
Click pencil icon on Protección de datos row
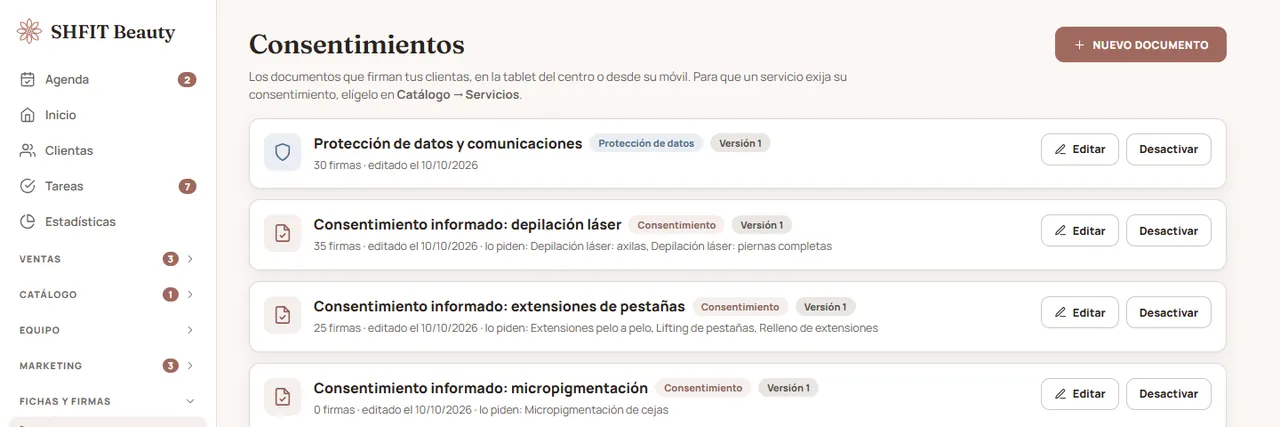click(x=1061, y=149)
